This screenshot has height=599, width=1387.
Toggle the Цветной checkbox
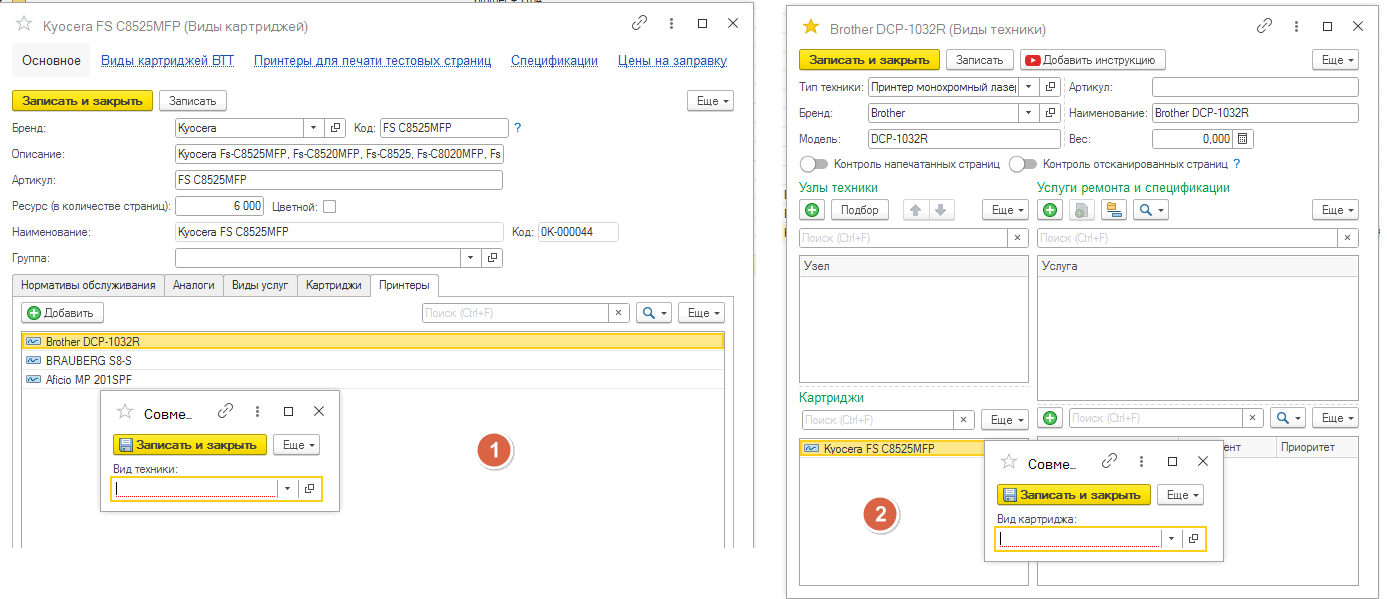[x=329, y=206]
